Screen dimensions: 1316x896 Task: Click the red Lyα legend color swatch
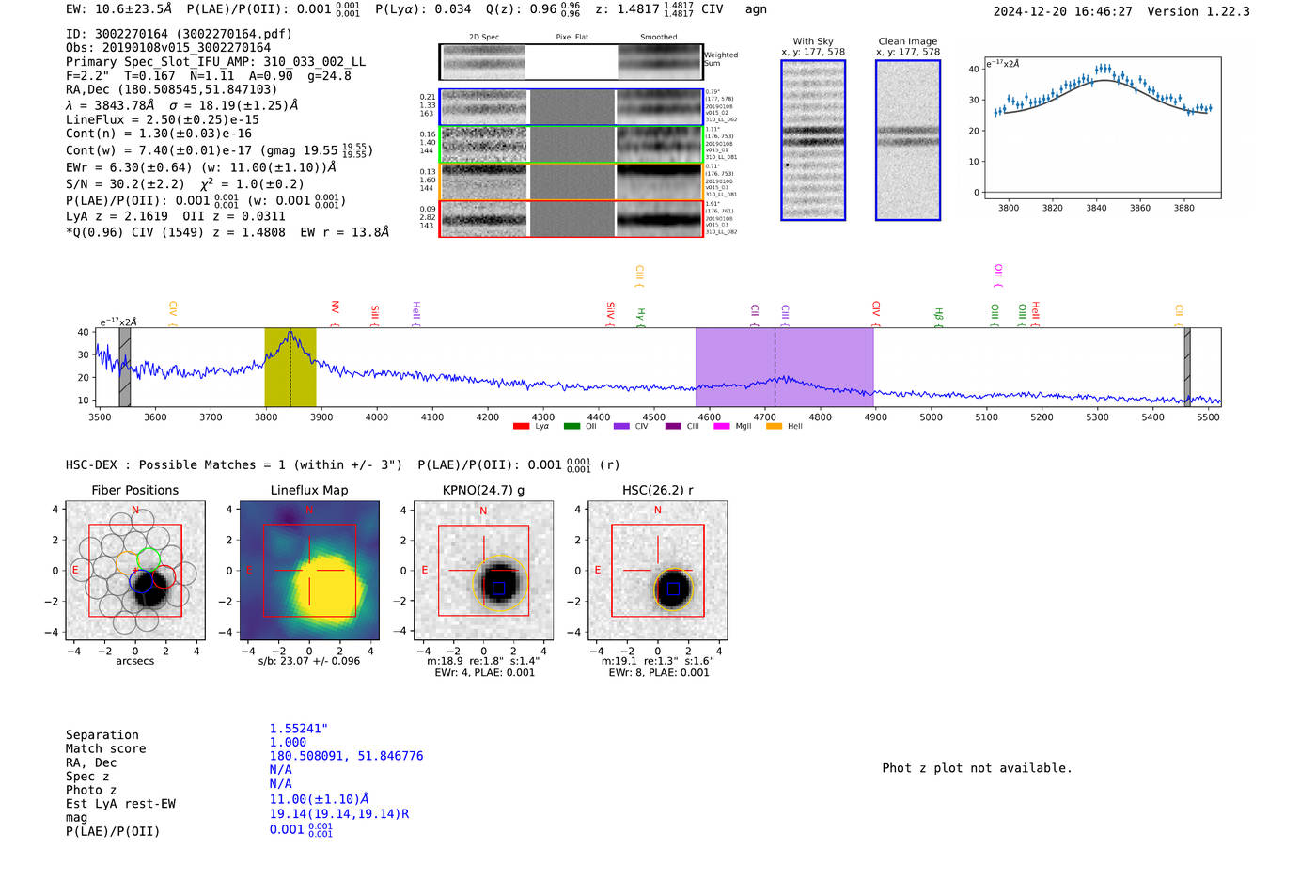click(x=521, y=426)
